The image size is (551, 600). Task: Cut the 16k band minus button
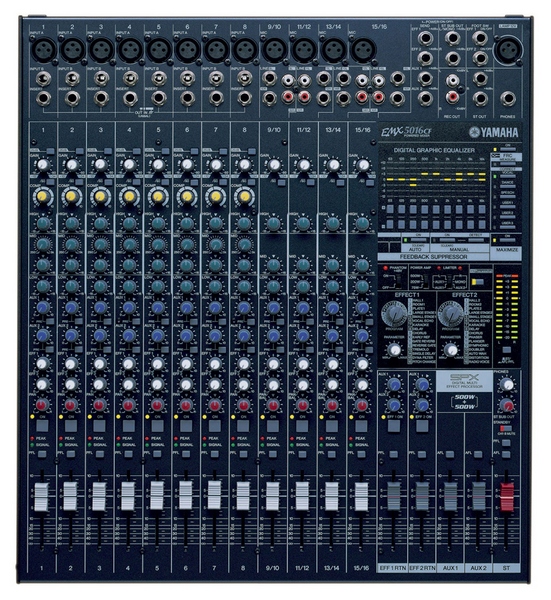click(x=482, y=224)
